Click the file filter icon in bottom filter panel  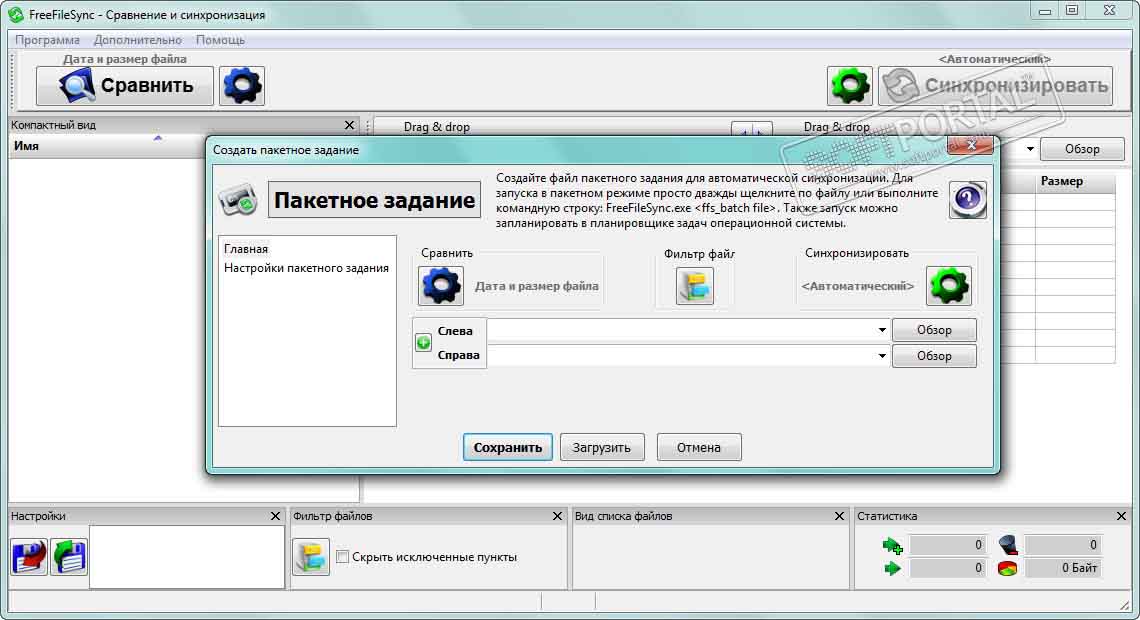[311, 557]
